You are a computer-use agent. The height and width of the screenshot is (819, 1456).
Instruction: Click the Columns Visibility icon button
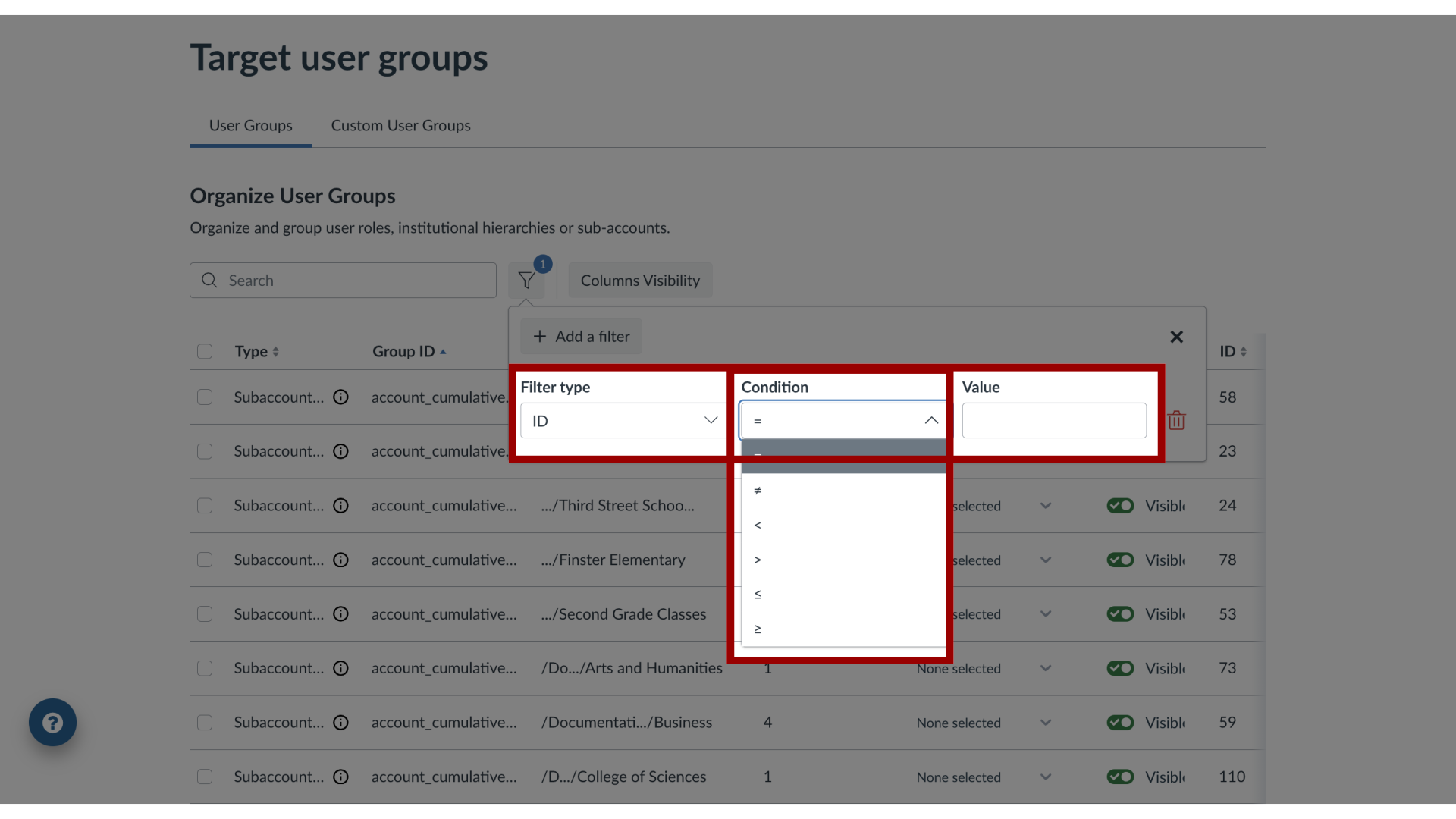click(x=640, y=280)
